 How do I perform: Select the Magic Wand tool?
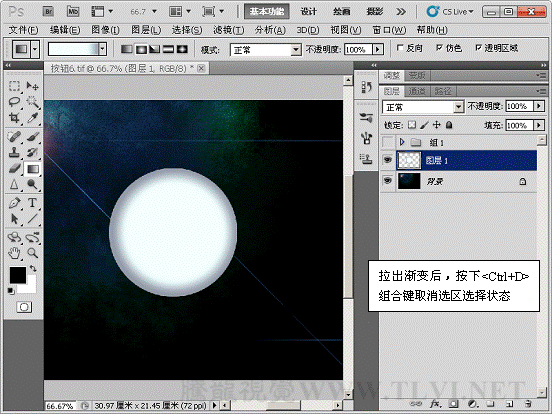tap(33, 102)
